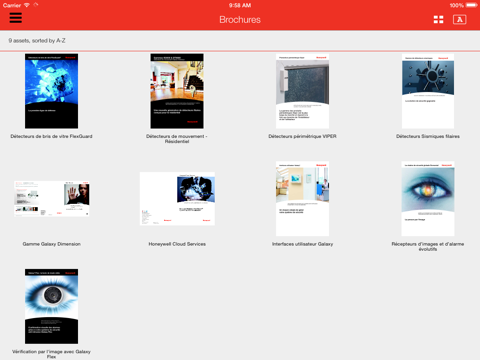Screen dimensions: 480x360
Task: Open Détecteurs de mouvement Résidentiel brochure cover
Action: pyautogui.click(x=177, y=91)
